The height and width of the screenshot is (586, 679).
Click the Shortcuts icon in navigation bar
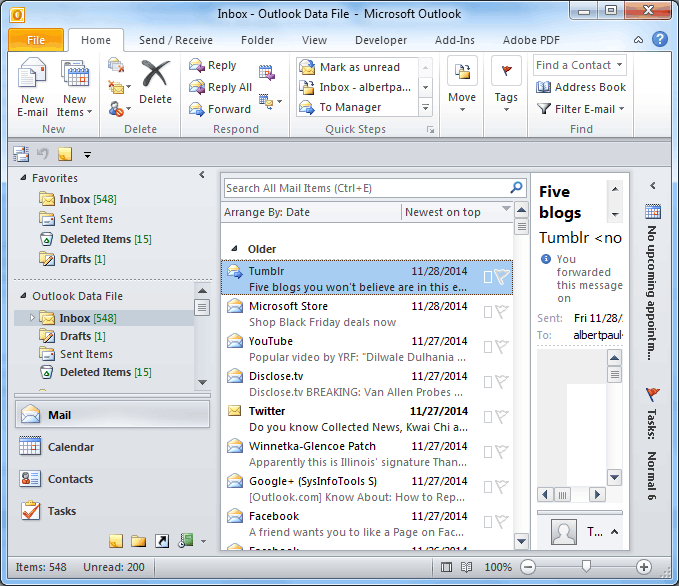point(162,541)
